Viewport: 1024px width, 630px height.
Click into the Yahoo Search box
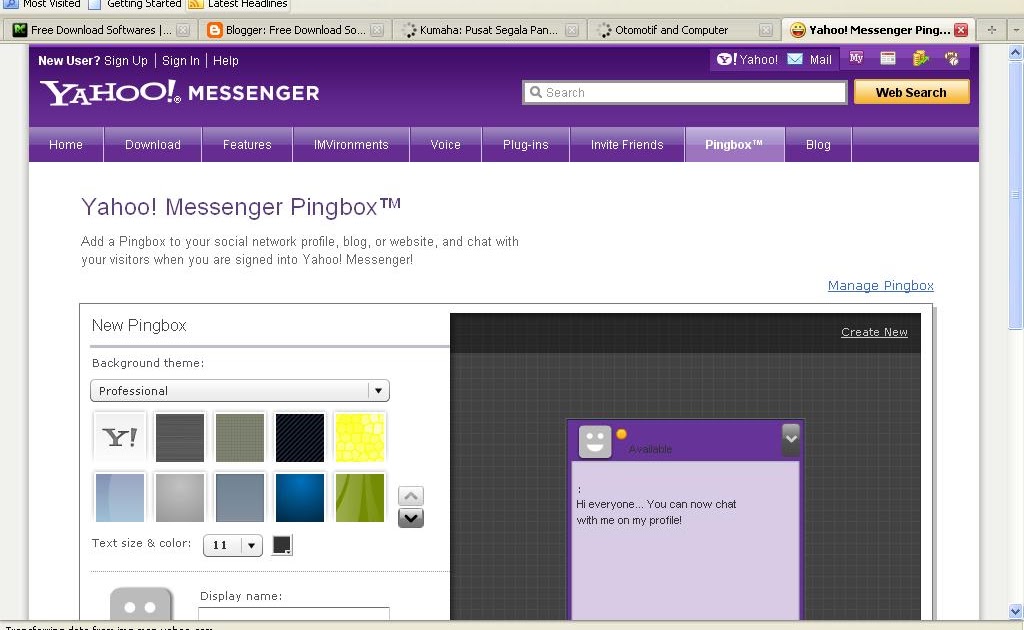point(684,92)
